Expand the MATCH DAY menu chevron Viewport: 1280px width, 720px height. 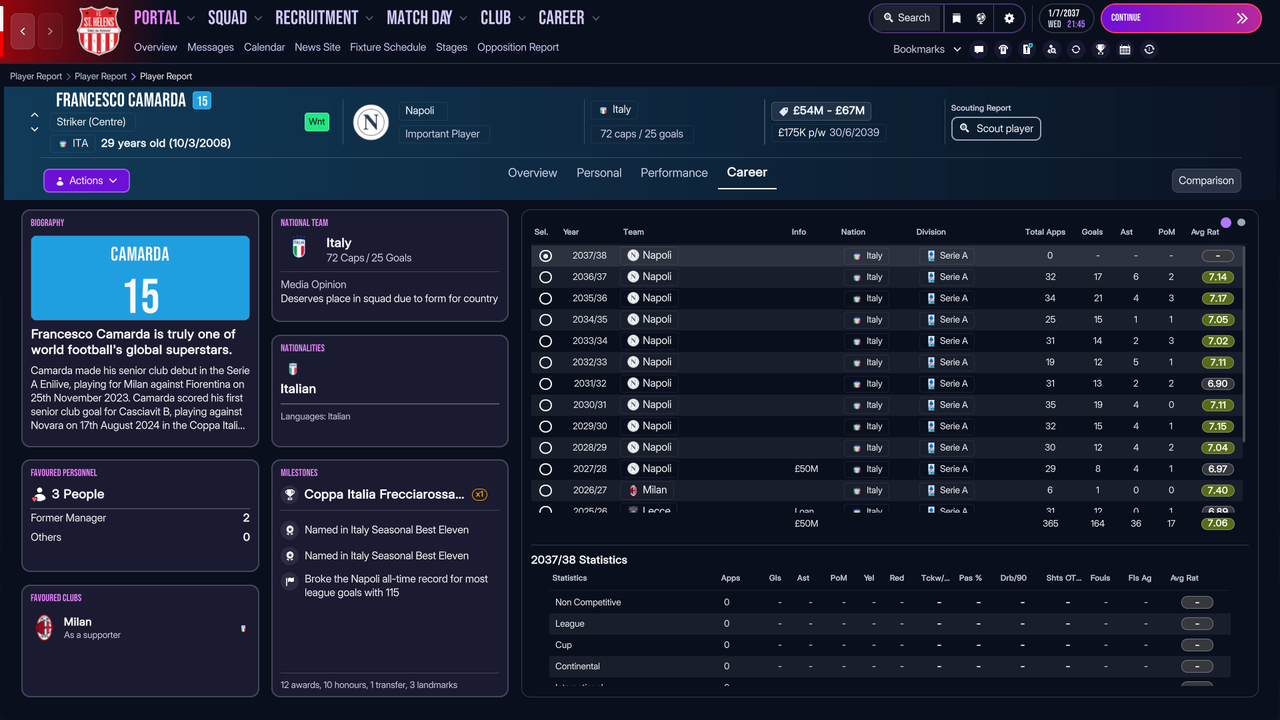pyautogui.click(x=463, y=18)
